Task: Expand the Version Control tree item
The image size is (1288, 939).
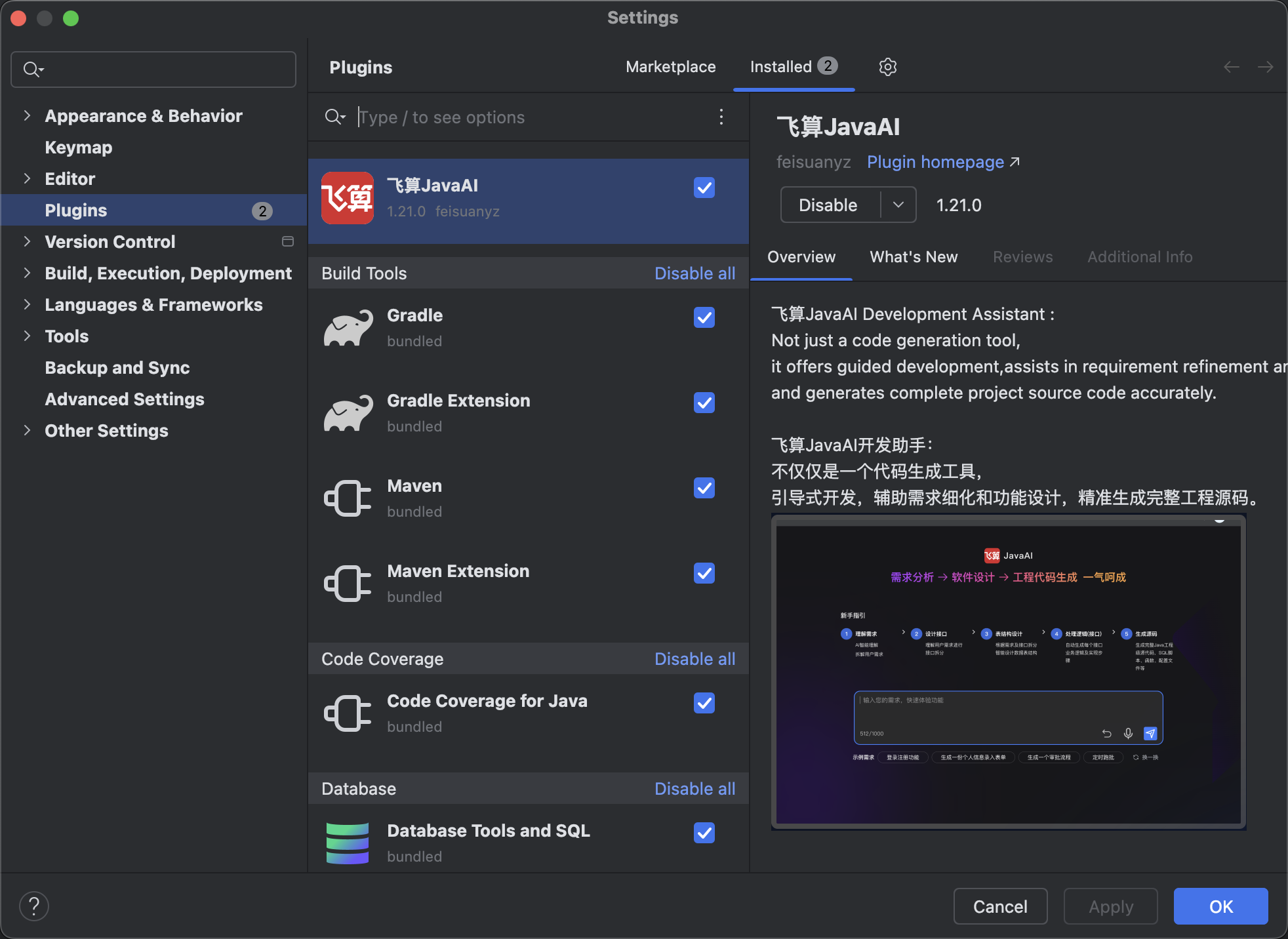Action: [x=27, y=241]
